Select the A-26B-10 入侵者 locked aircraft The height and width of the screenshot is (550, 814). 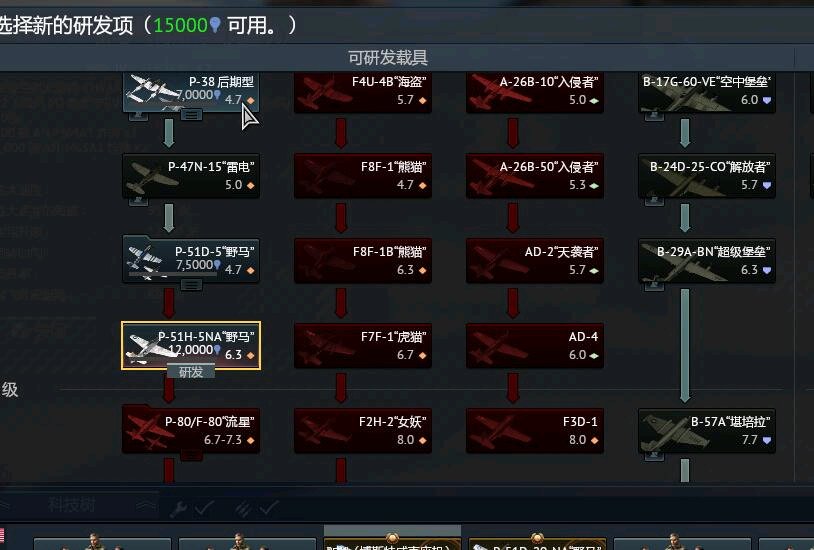coord(535,92)
